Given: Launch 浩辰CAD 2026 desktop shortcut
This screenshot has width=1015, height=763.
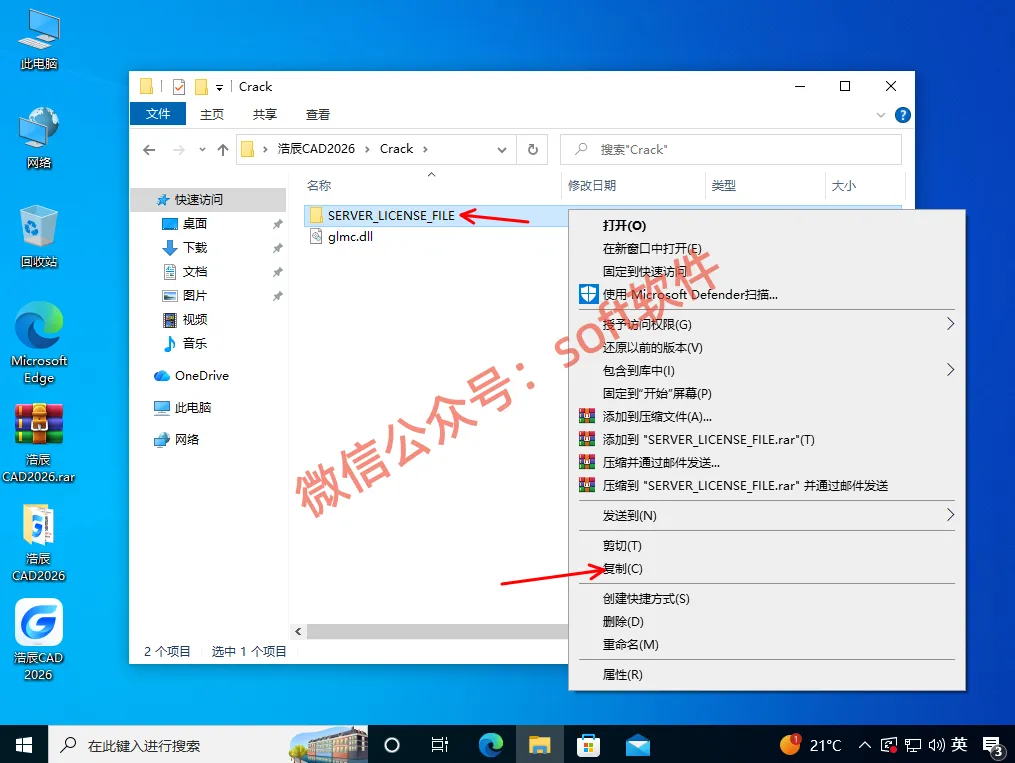Looking at the screenshot, I should (x=39, y=639).
